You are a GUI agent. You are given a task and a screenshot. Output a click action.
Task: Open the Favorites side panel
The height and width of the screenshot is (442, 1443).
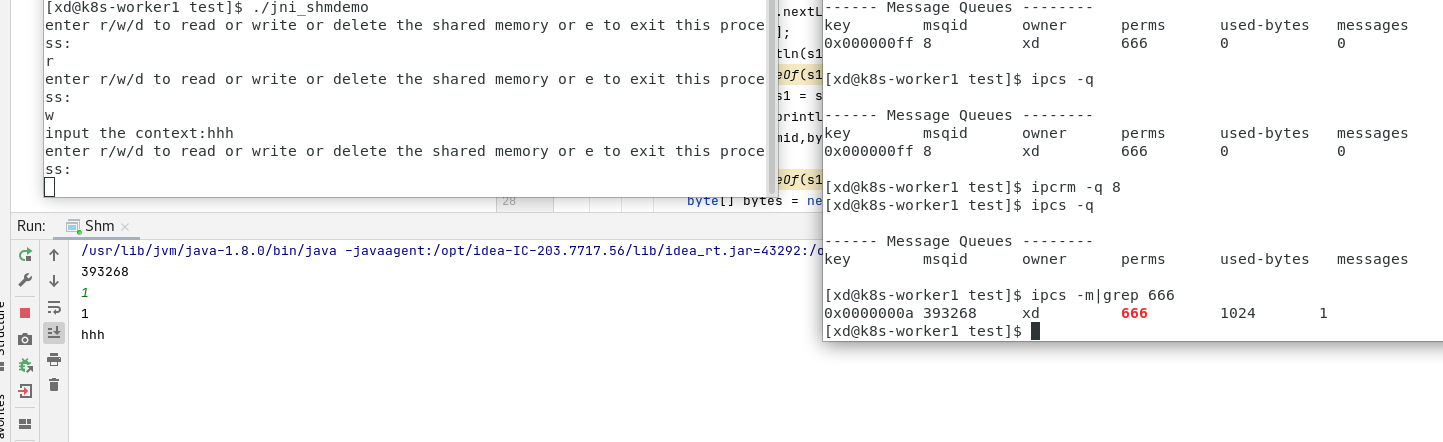pyautogui.click(x=4, y=418)
